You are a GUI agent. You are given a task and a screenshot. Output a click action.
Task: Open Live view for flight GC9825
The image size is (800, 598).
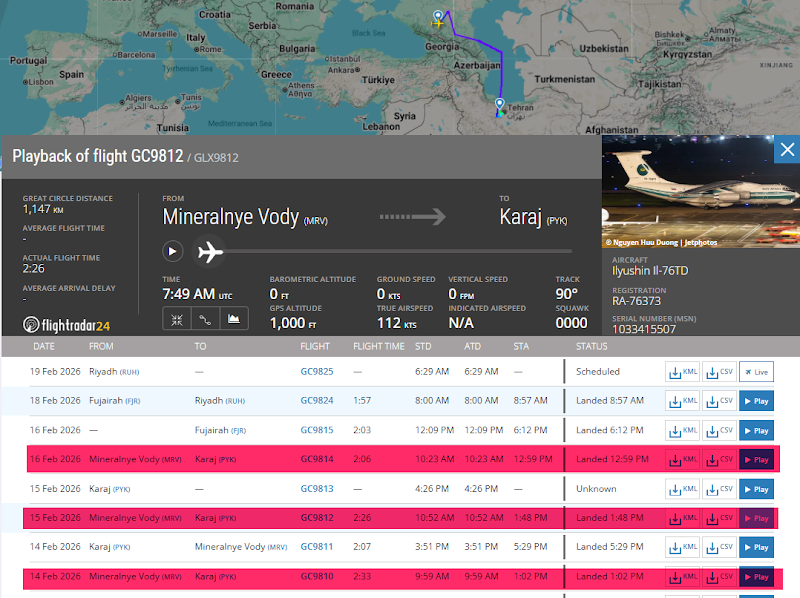pos(755,372)
